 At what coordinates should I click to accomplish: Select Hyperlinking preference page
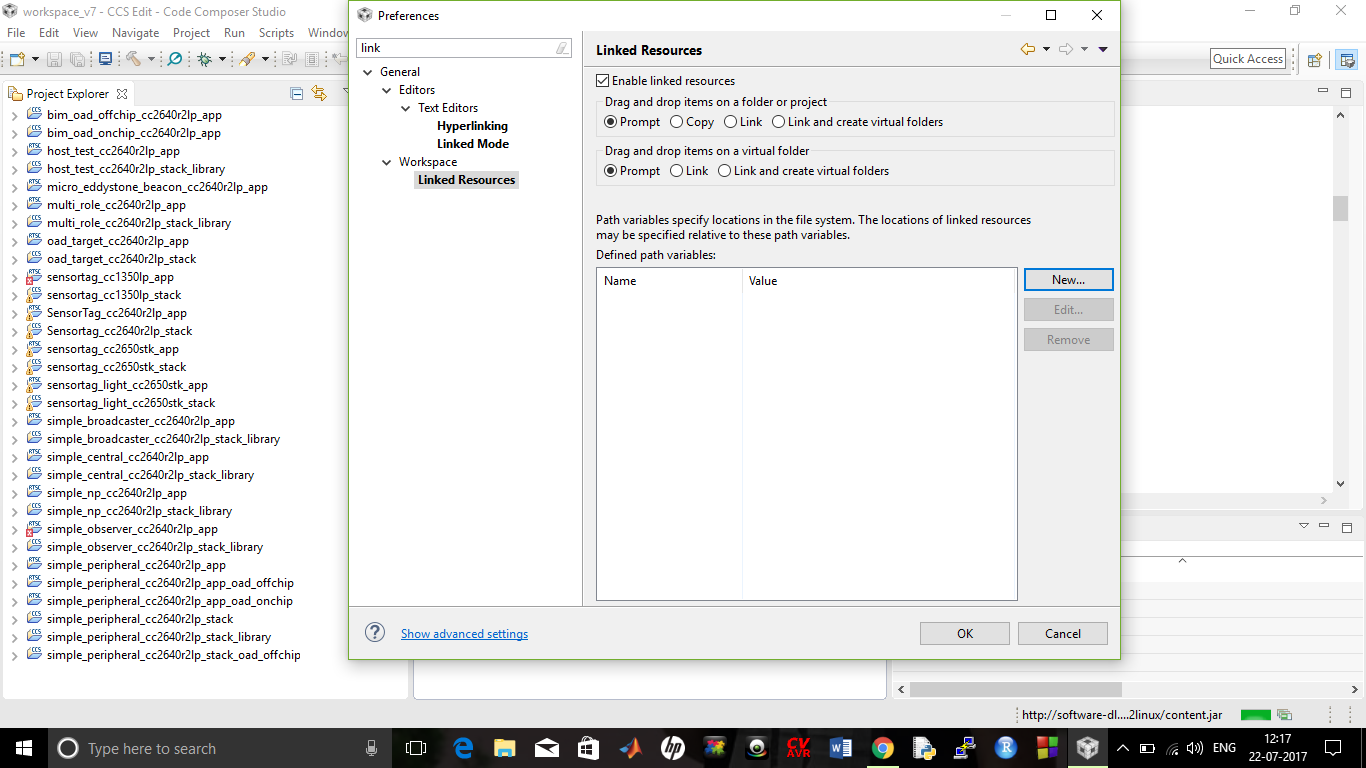coord(472,126)
